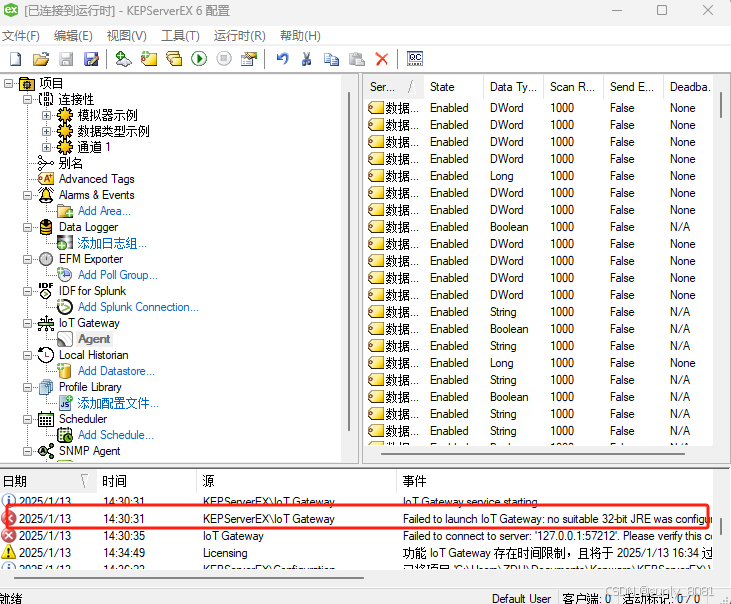Viewport: 731px width, 604px height.
Task: Select the Scheduler calendar icon
Action: click(46, 419)
